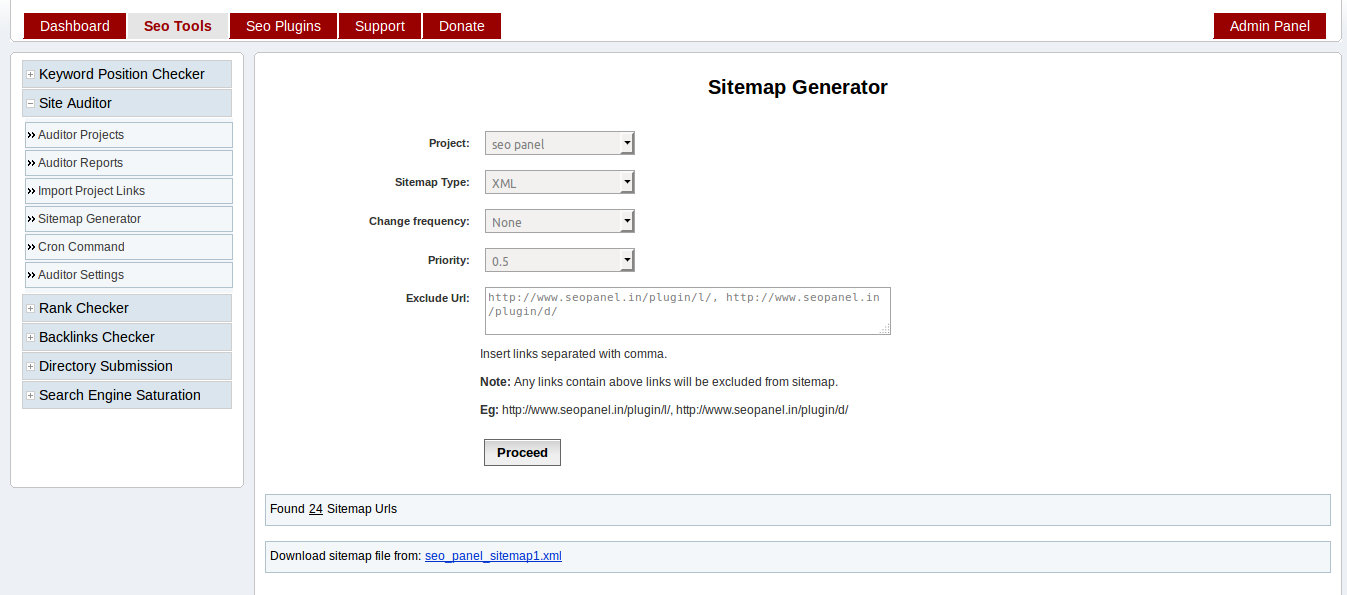The image size is (1347, 595).
Task: Expand plus icon beside Directory Submission
Action: click(x=31, y=366)
